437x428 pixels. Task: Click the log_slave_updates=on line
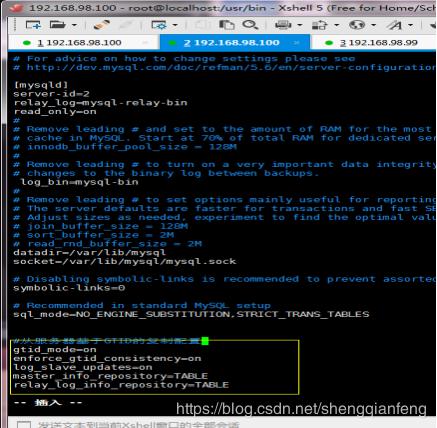coord(83,367)
